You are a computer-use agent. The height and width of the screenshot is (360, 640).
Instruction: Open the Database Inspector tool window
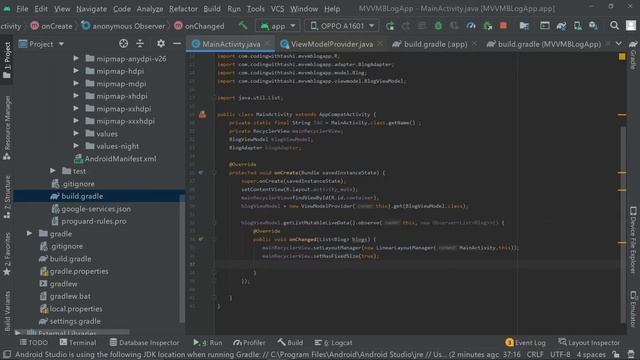[x=144, y=342]
